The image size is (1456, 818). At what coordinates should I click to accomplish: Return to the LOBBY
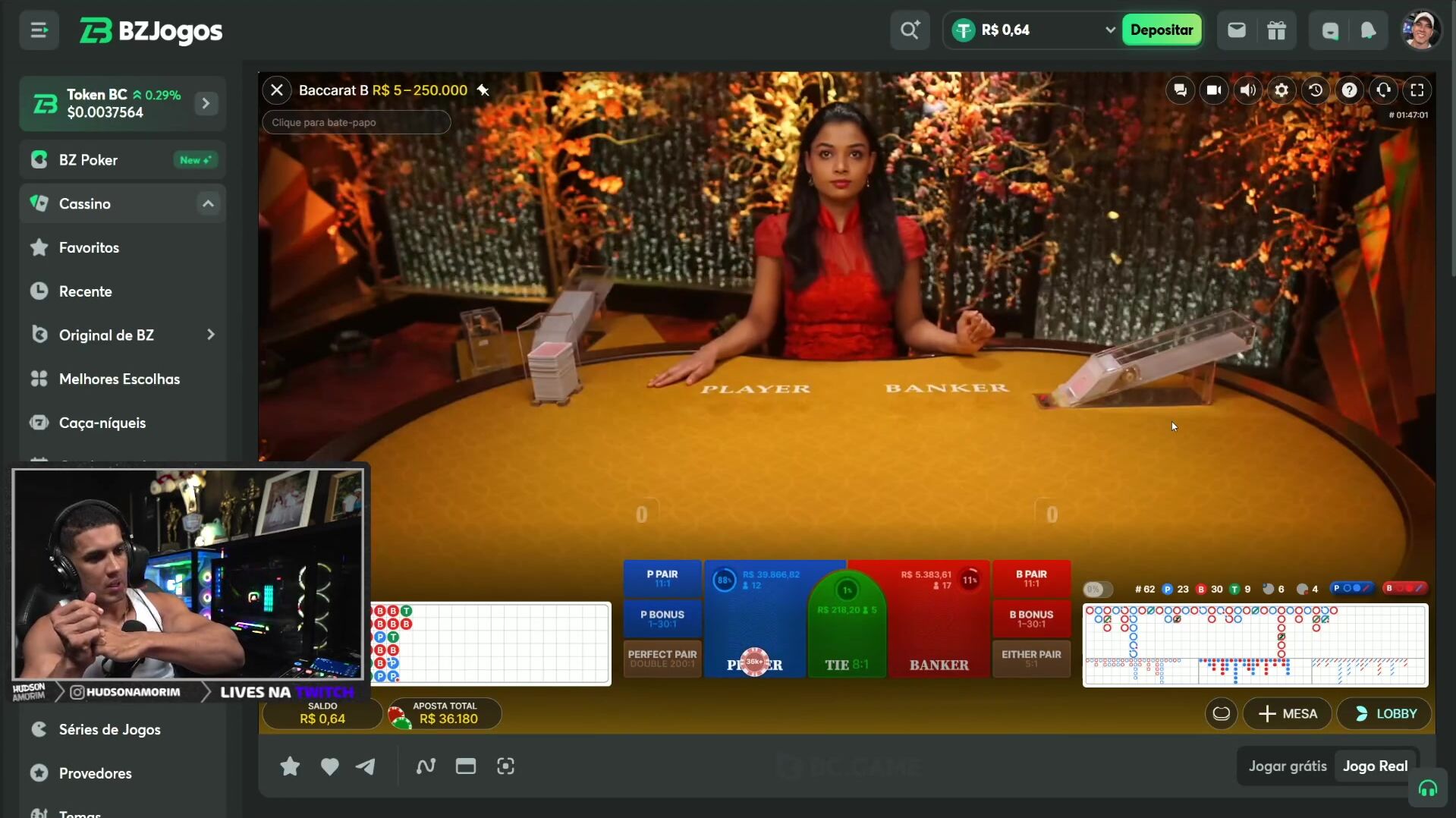[x=1385, y=713]
